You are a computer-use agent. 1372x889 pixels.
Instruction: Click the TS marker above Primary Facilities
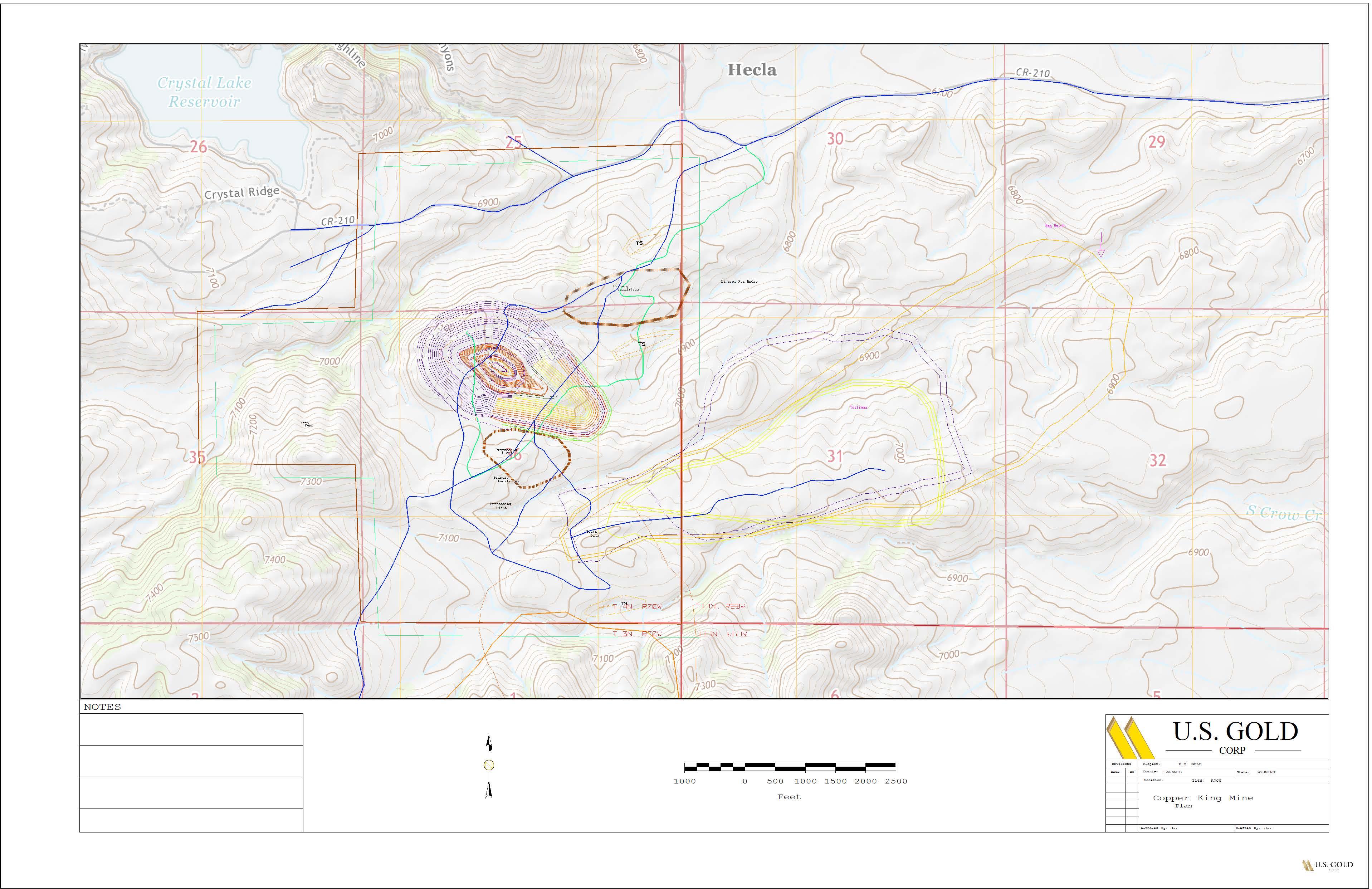coord(639,243)
